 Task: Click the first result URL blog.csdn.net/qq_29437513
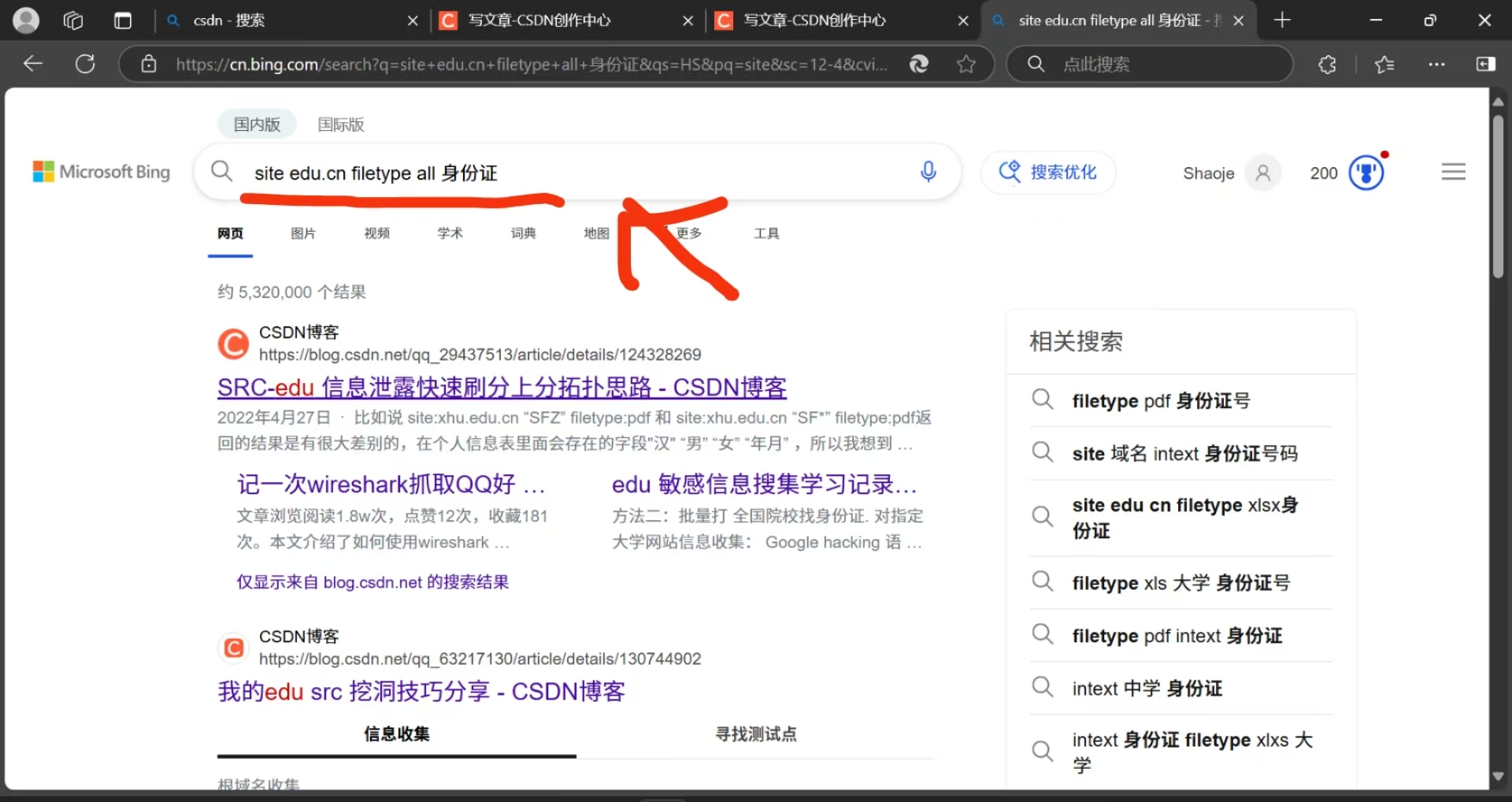[480, 355]
